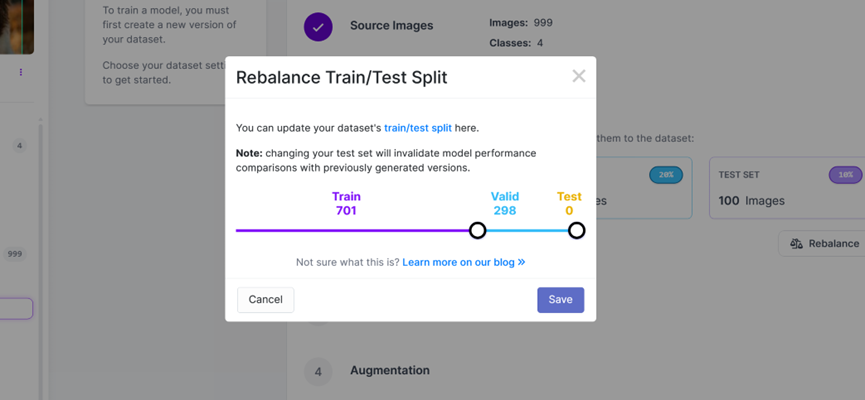The height and width of the screenshot is (400, 865).
Task: Click the 20% split badge
Action: pyautogui.click(x=664, y=174)
